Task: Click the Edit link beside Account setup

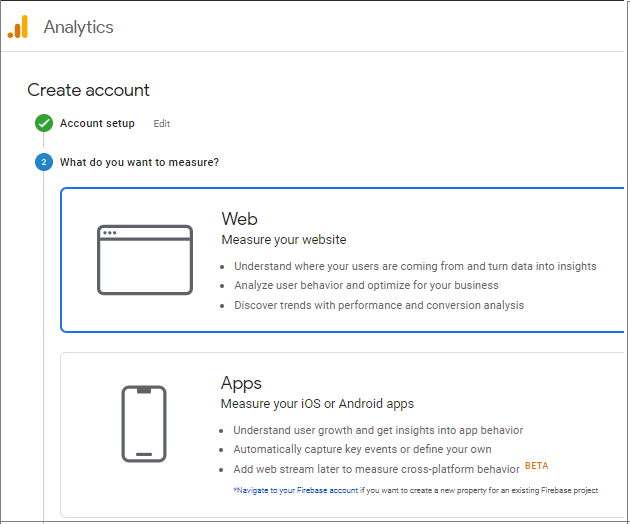Action: click(x=162, y=124)
